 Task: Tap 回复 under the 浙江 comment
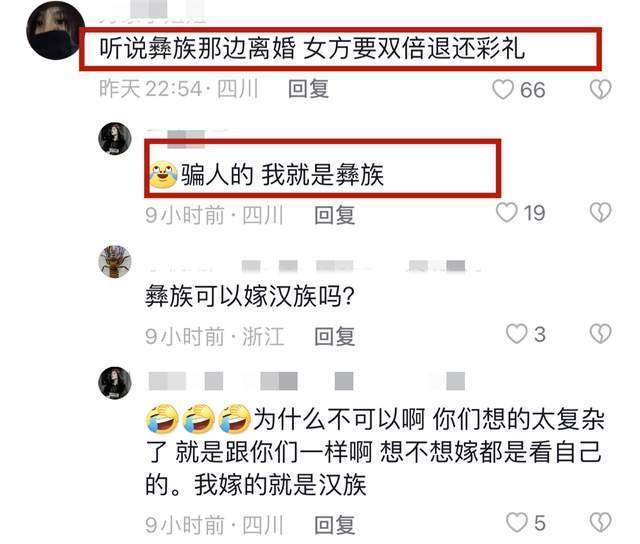click(334, 336)
